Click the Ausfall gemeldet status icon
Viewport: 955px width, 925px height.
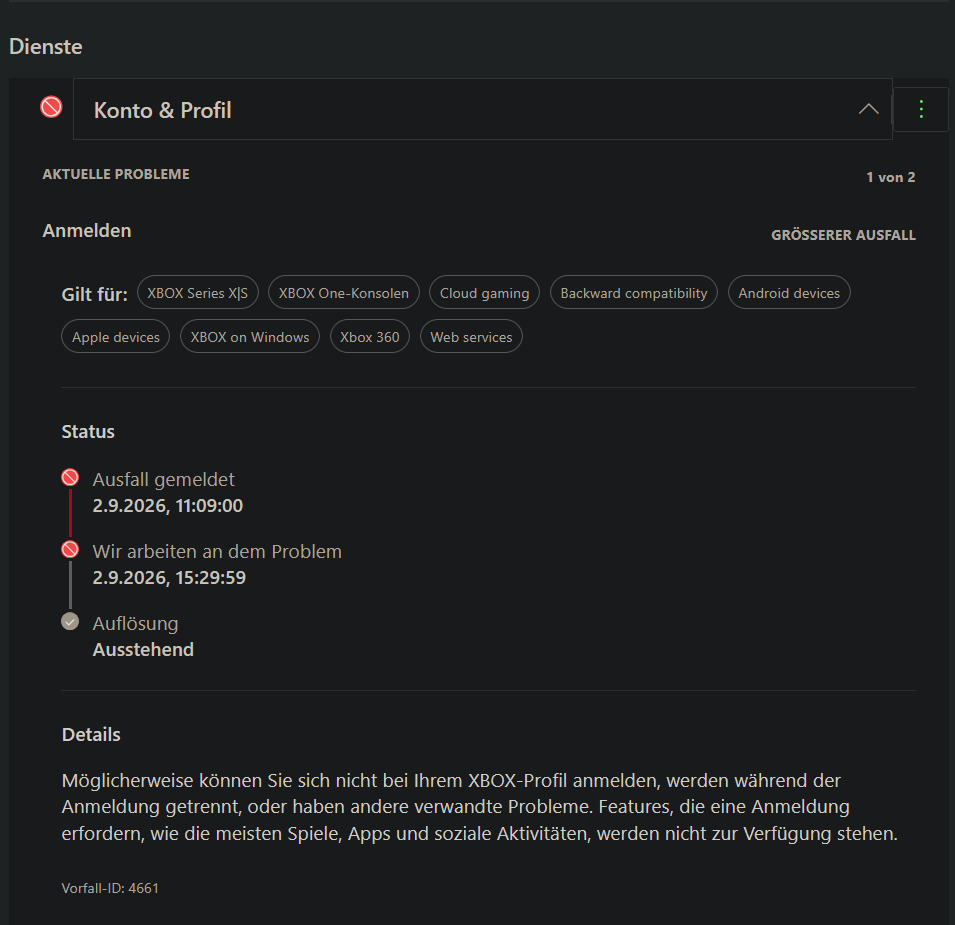[70, 477]
